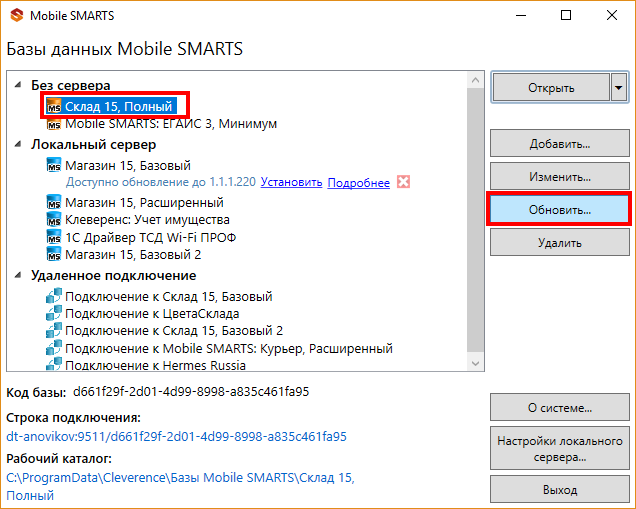Click the Mobile SMARTS logo in the title bar
Image resolution: width=636 pixels, height=509 pixels.
click(x=17, y=15)
